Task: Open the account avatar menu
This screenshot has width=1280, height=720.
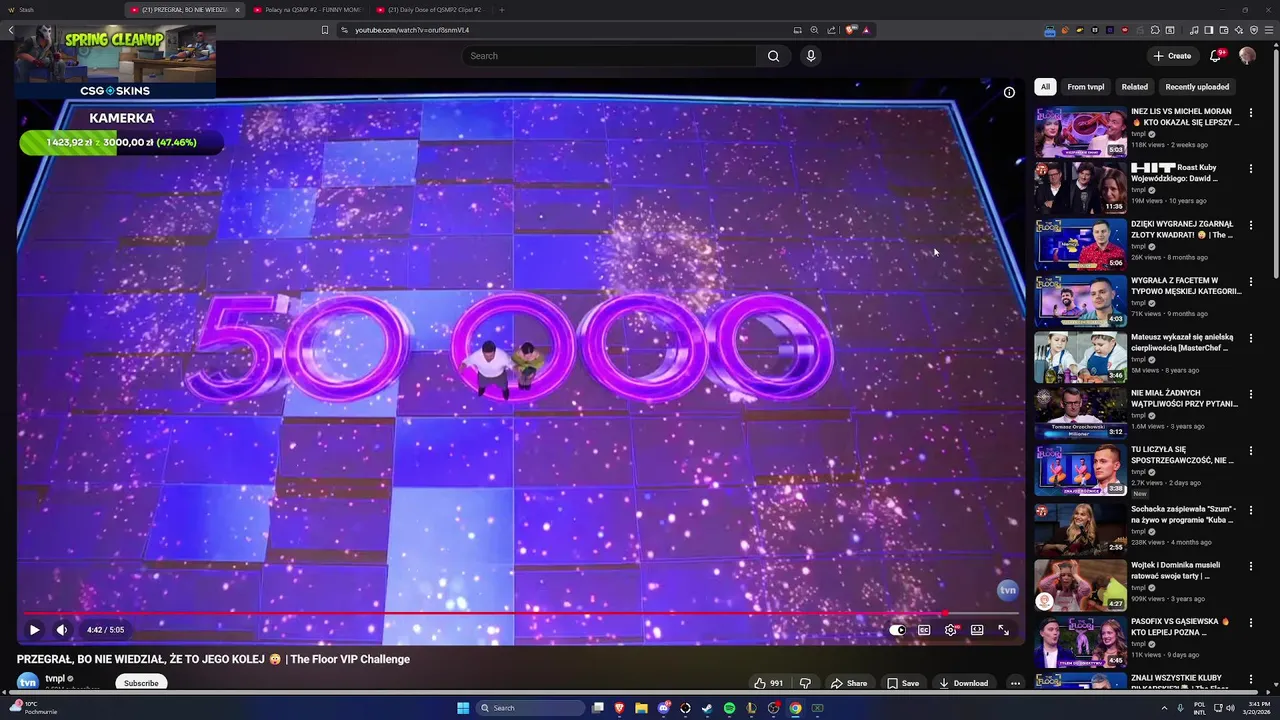Action: coord(1247,56)
